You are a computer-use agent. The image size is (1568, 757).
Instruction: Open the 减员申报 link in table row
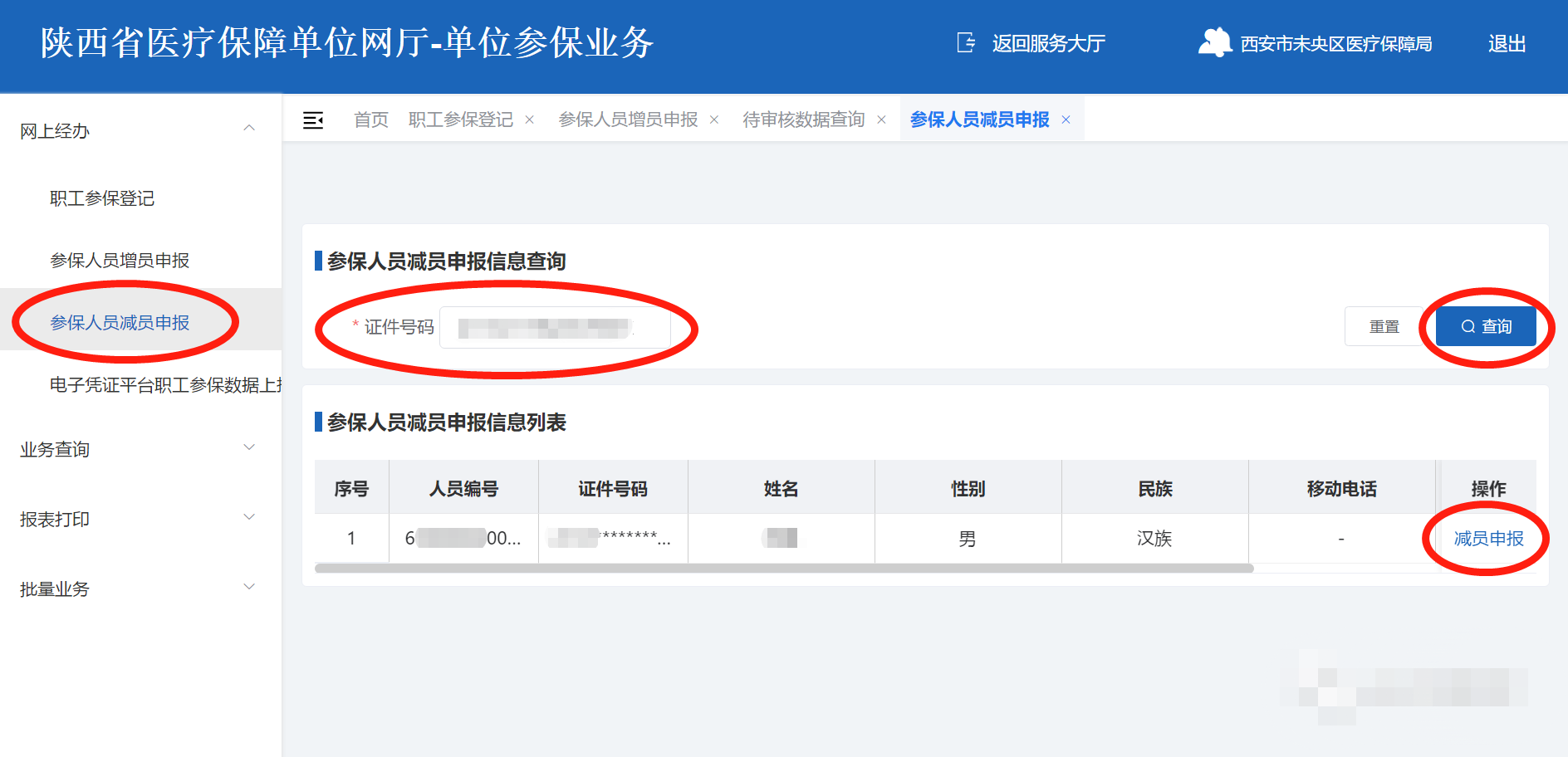click(x=1488, y=539)
